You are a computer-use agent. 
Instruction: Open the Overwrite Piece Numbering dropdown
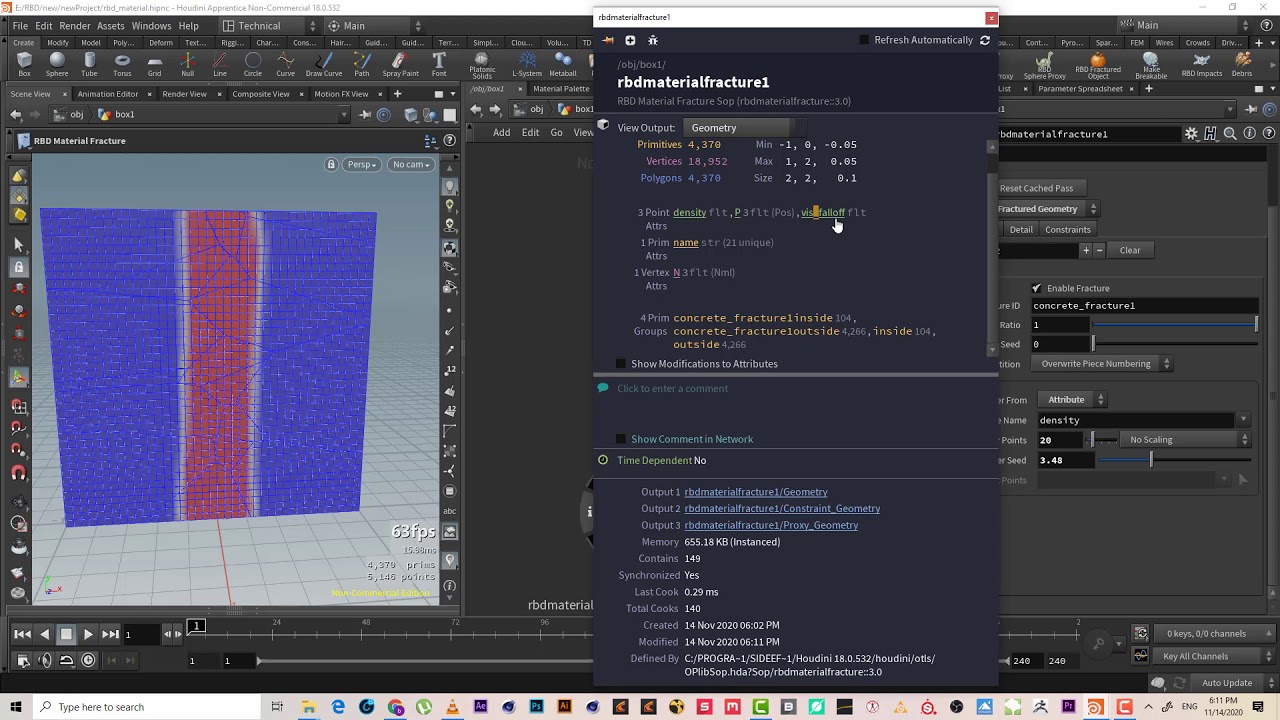1102,364
